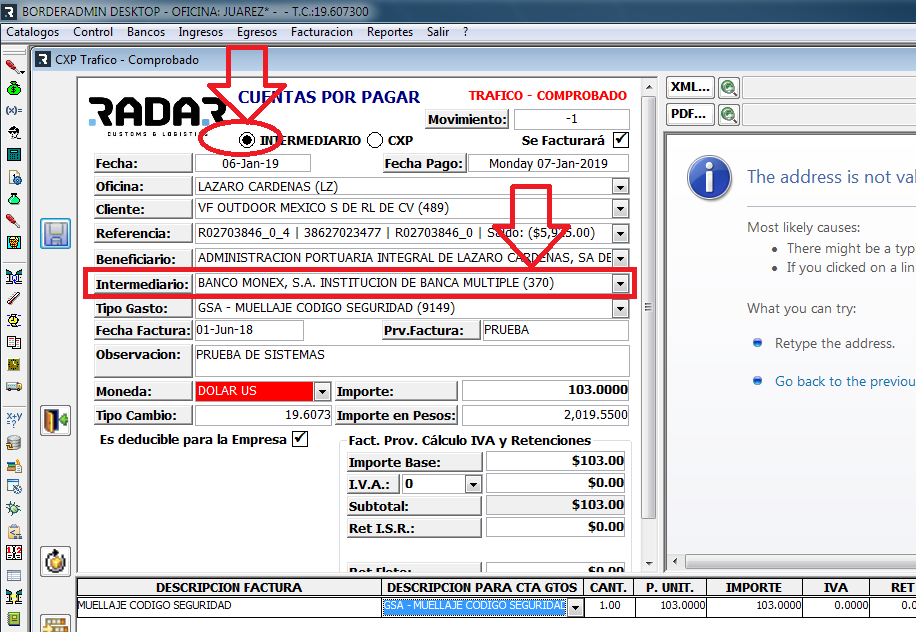Click the Retype the address link

[x=835, y=343]
